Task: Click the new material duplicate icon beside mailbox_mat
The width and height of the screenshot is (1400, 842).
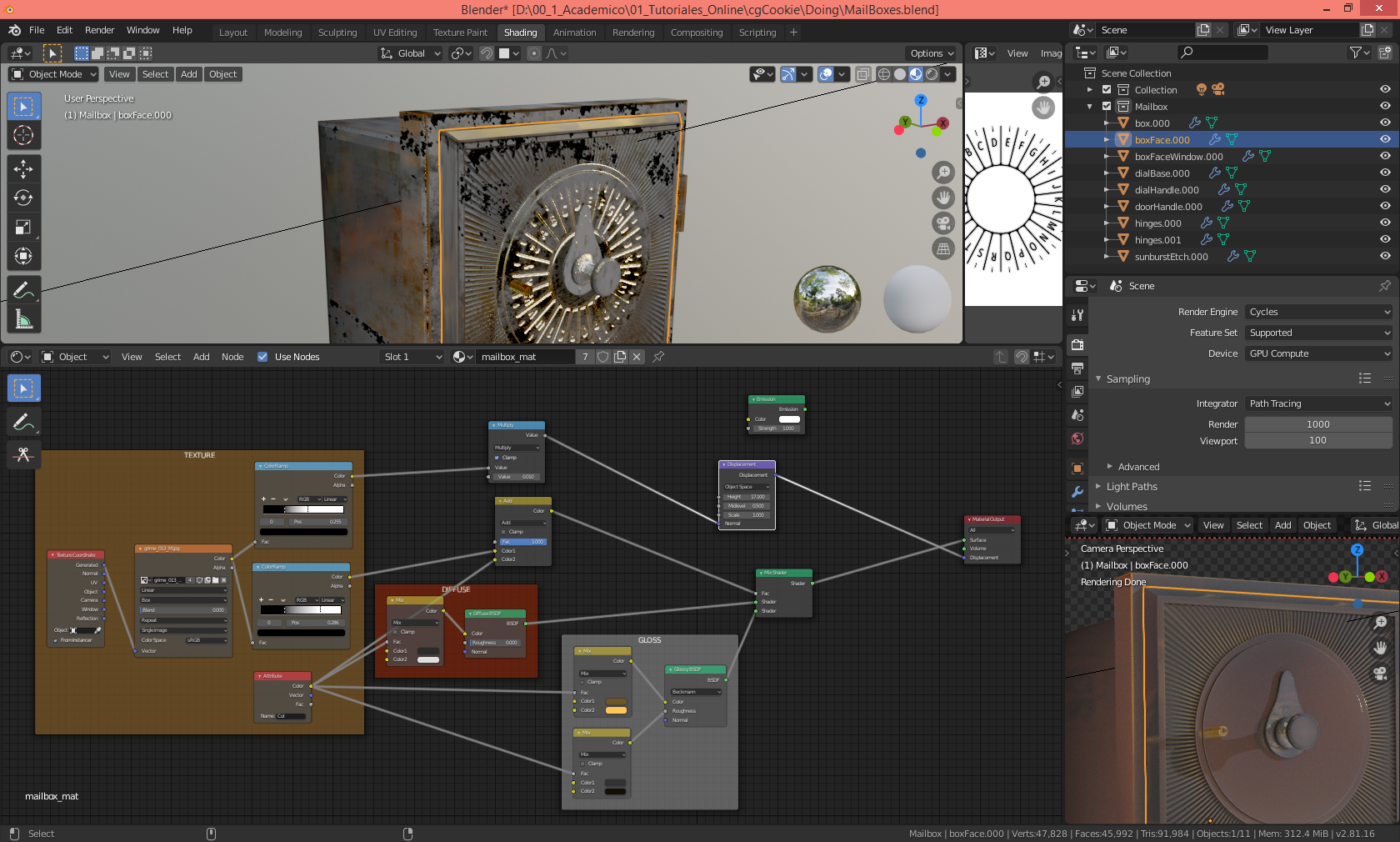Action: point(620,357)
